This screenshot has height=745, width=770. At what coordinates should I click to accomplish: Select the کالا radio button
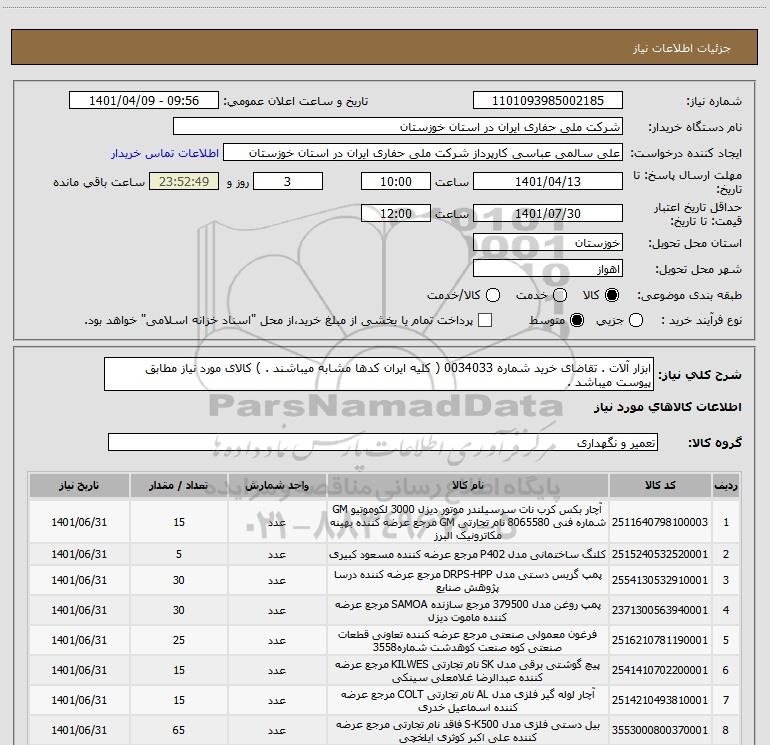612,295
